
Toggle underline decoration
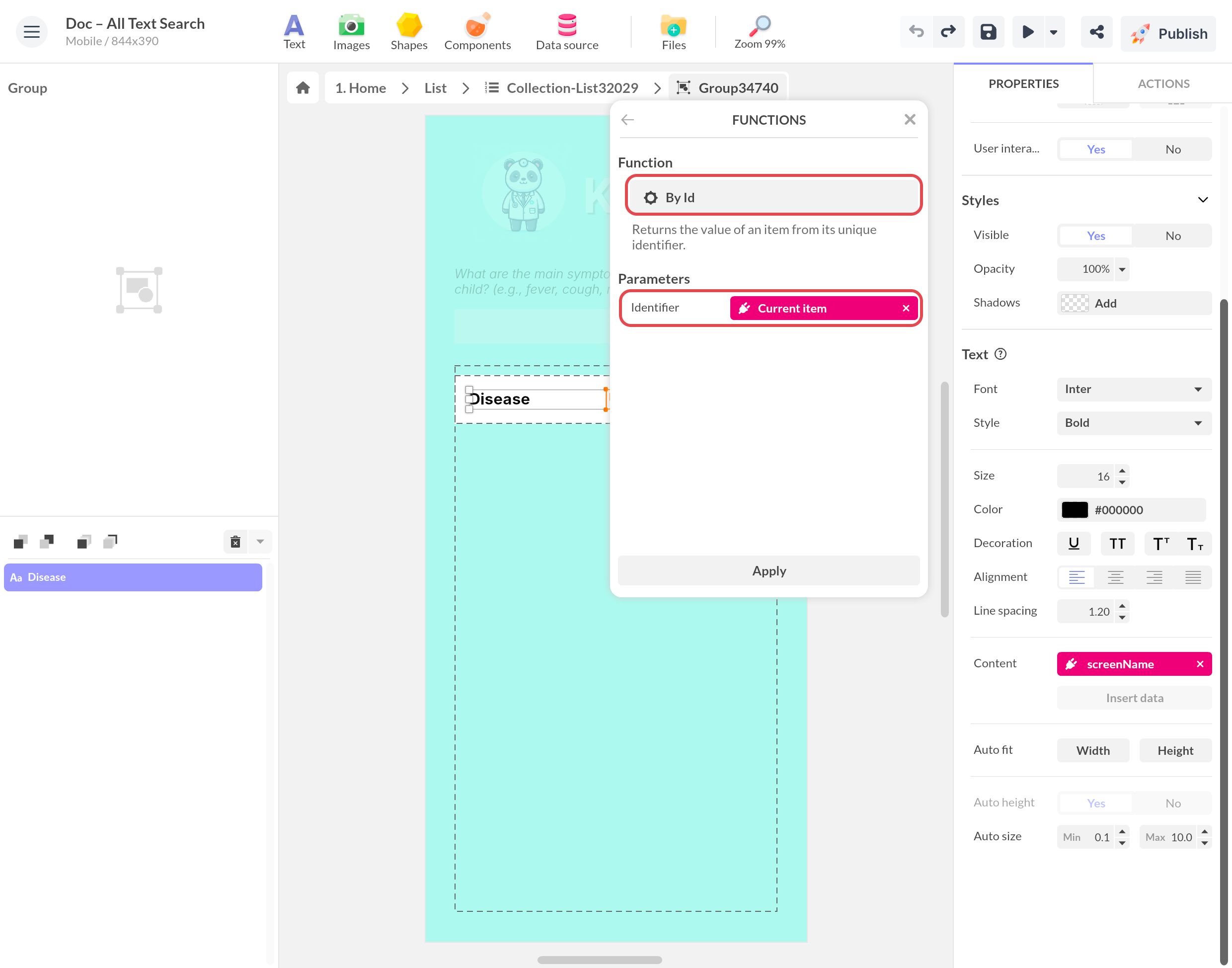click(x=1074, y=544)
